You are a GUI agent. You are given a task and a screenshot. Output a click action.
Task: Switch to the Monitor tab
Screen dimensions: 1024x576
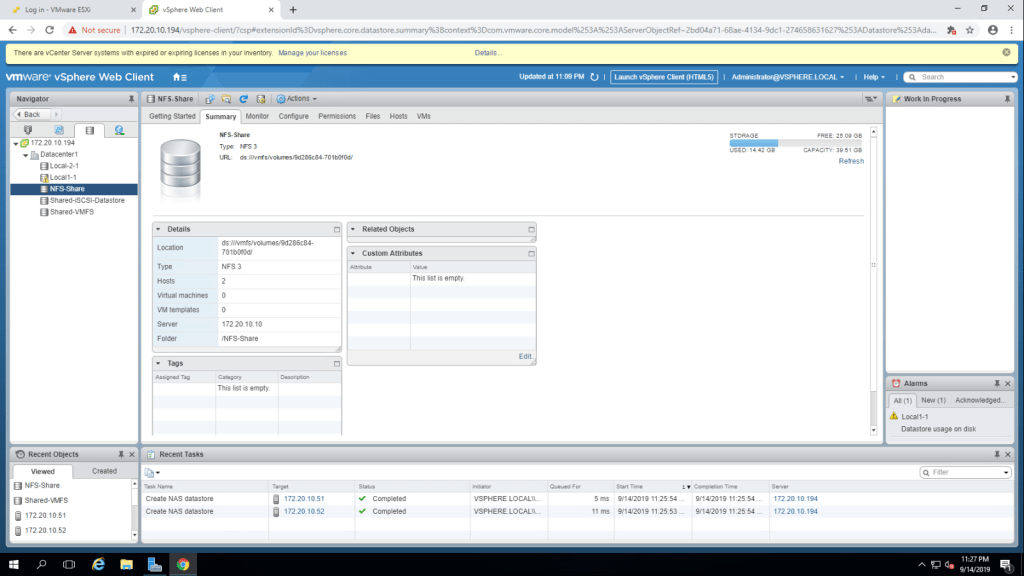(257, 116)
